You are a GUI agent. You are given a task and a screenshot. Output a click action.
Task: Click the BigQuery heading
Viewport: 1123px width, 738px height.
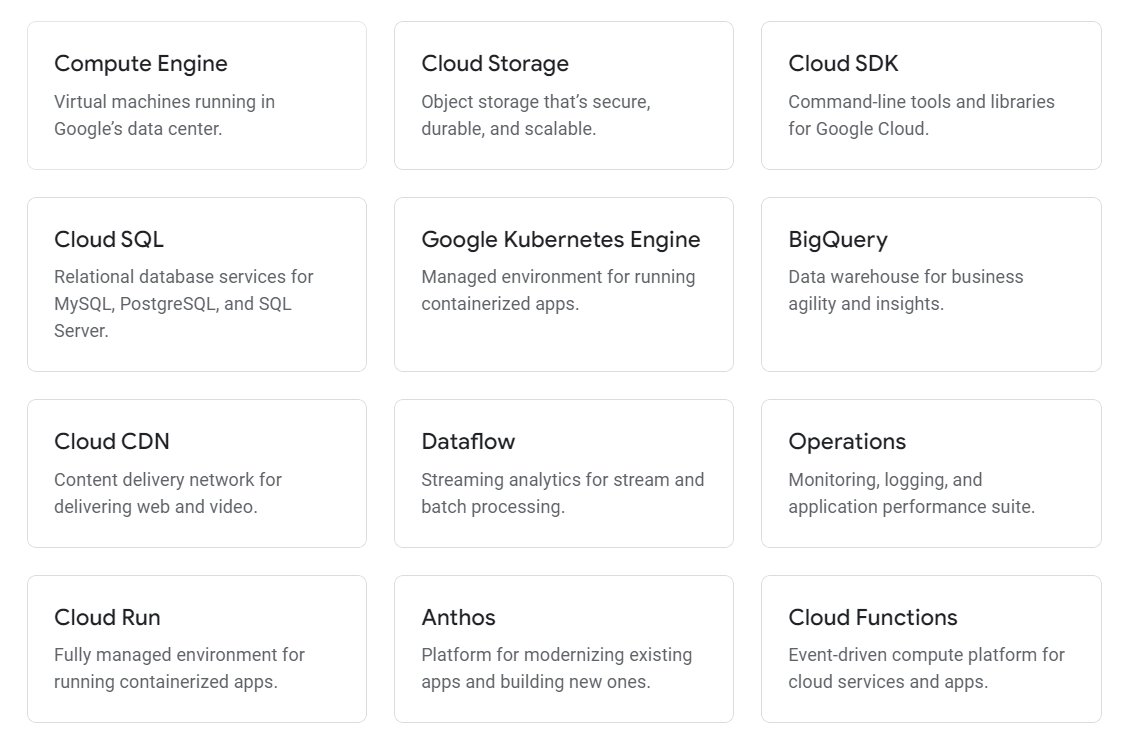pos(838,239)
